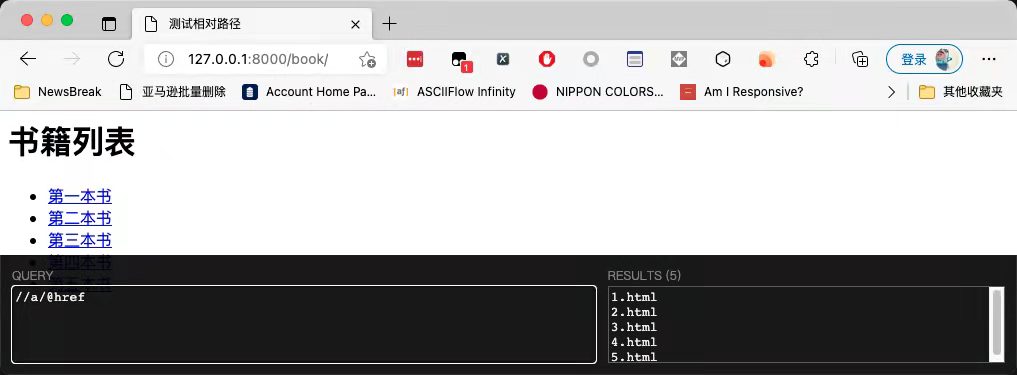View site information icon in address bar
The image size is (1017, 375).
coord(167,59)
